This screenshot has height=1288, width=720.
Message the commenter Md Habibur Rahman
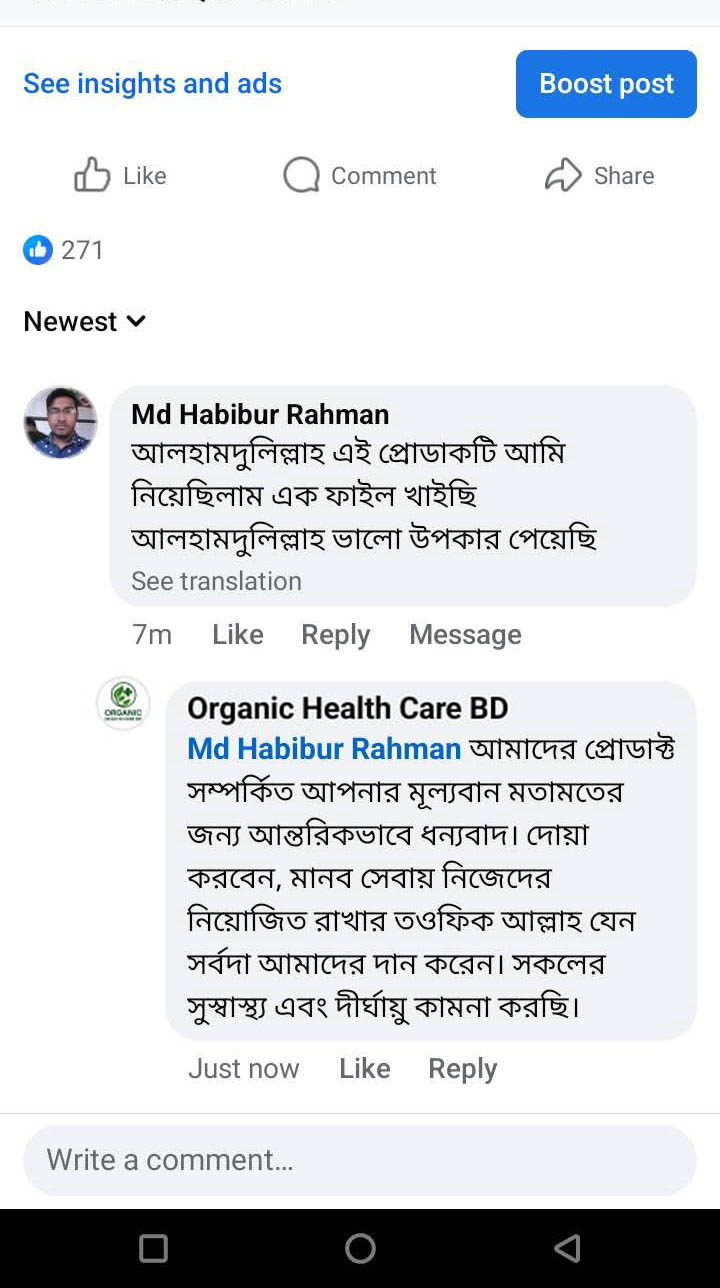(465, 635)
